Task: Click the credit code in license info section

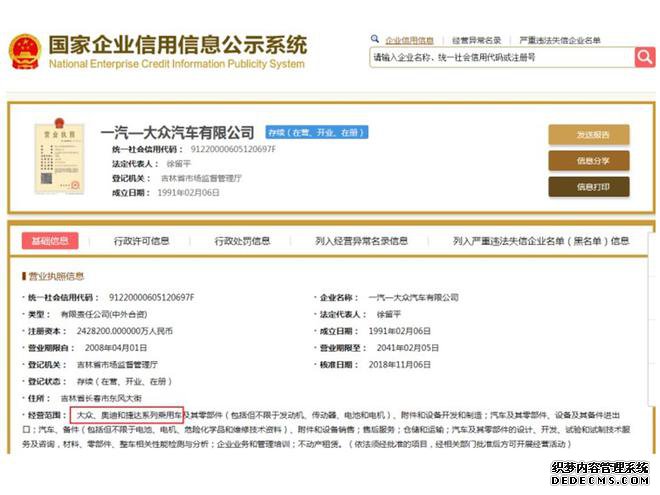Action: [x=152, y=298]
